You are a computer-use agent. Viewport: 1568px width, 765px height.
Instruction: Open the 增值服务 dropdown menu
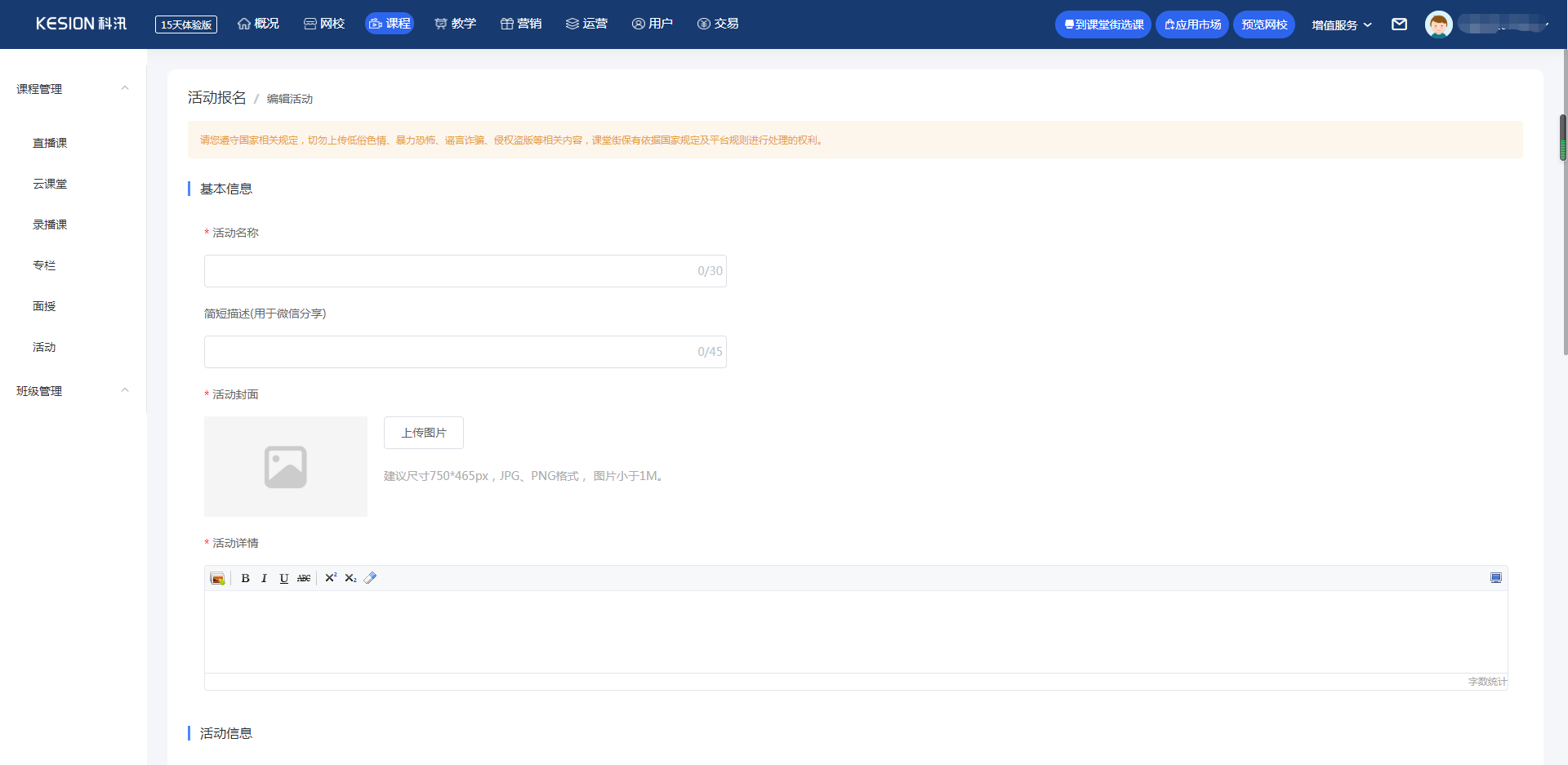pos(1341,24)
